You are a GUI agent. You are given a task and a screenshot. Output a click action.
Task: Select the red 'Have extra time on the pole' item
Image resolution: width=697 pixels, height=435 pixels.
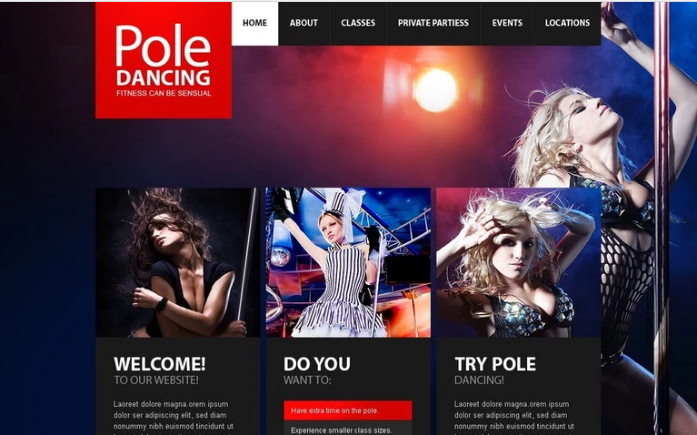[348, 411]
